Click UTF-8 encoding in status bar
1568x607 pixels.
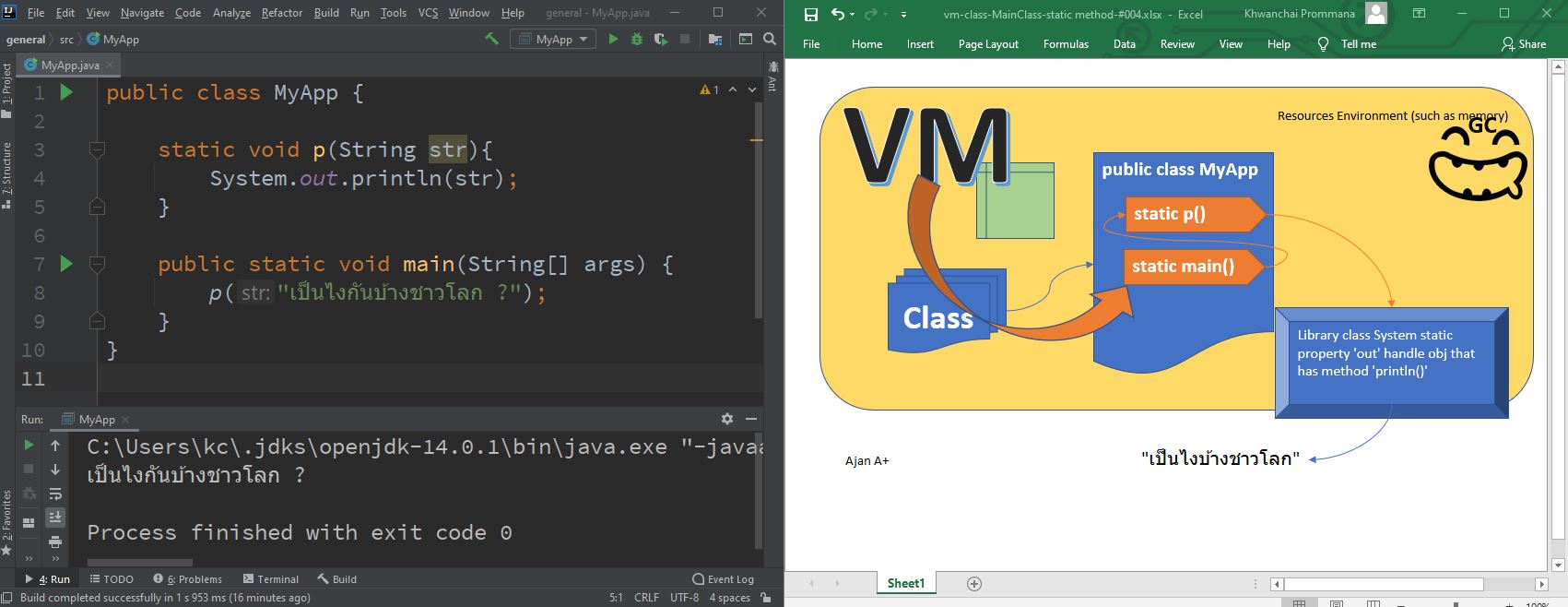click(685, 598)
